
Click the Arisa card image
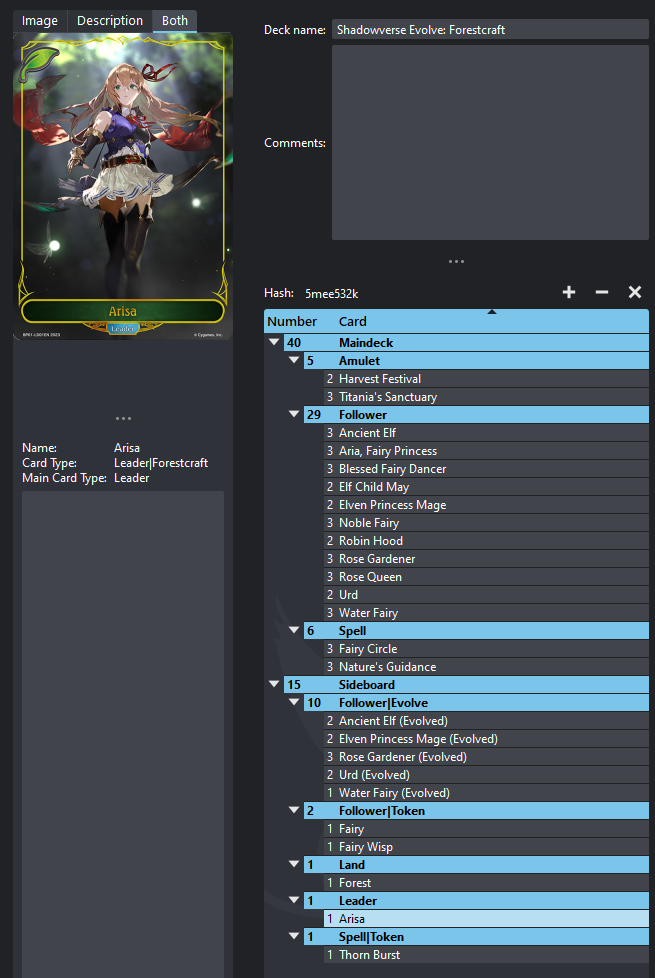point(123,185)
